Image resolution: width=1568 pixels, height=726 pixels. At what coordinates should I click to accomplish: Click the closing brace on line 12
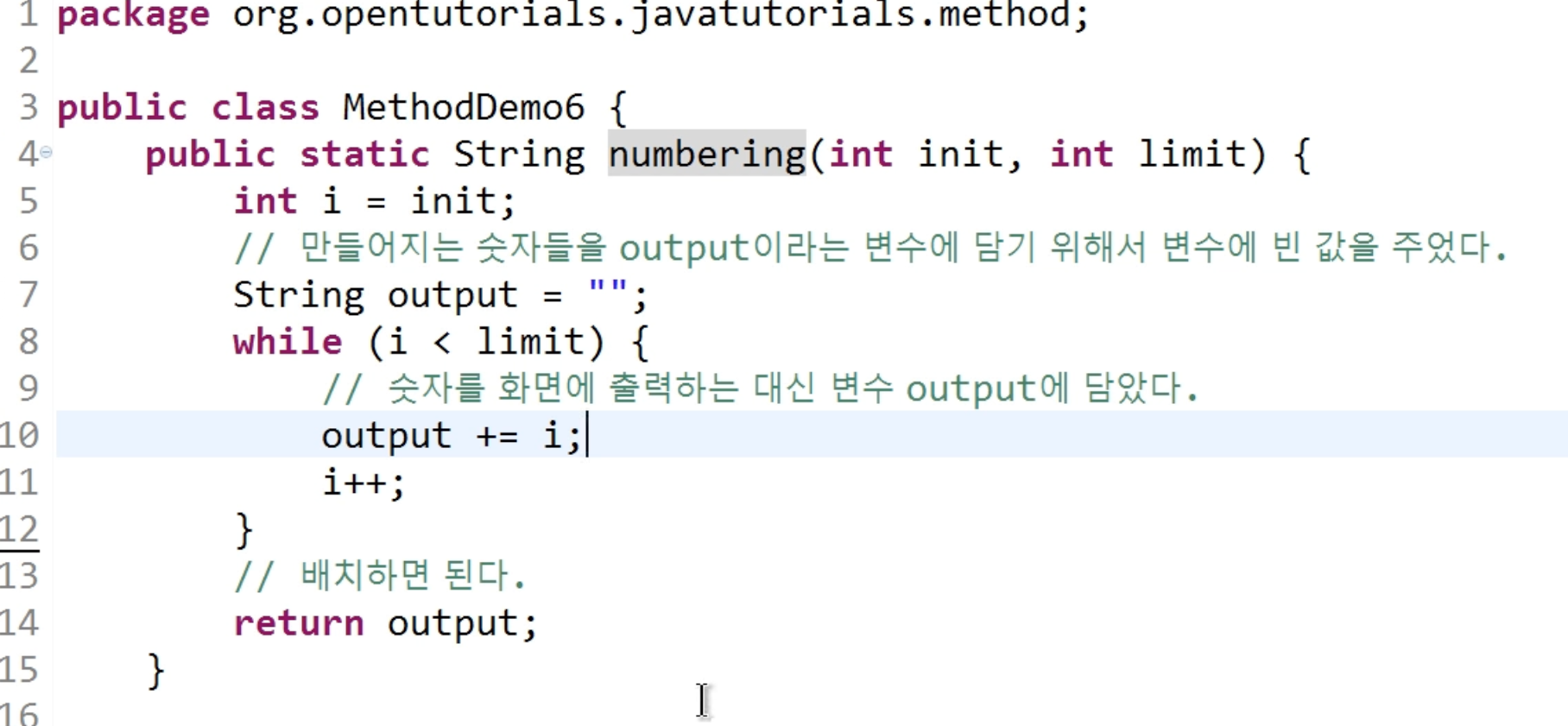pos(244,530)
